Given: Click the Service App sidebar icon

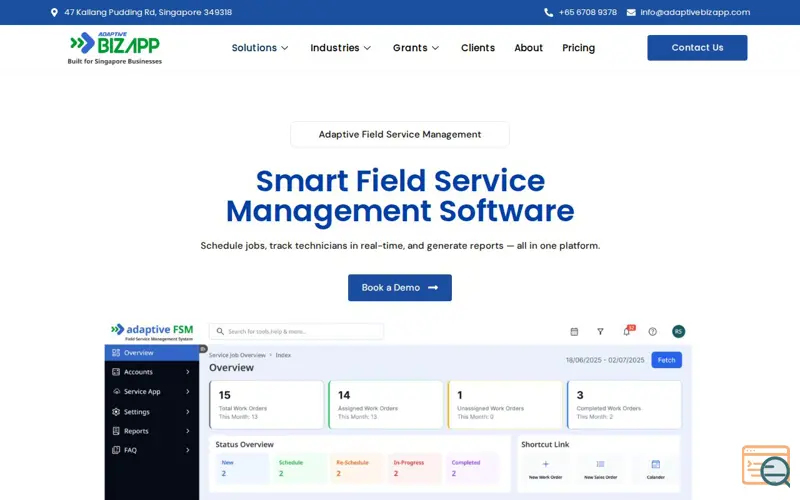Looking at the screenshot, I should 116,391.
